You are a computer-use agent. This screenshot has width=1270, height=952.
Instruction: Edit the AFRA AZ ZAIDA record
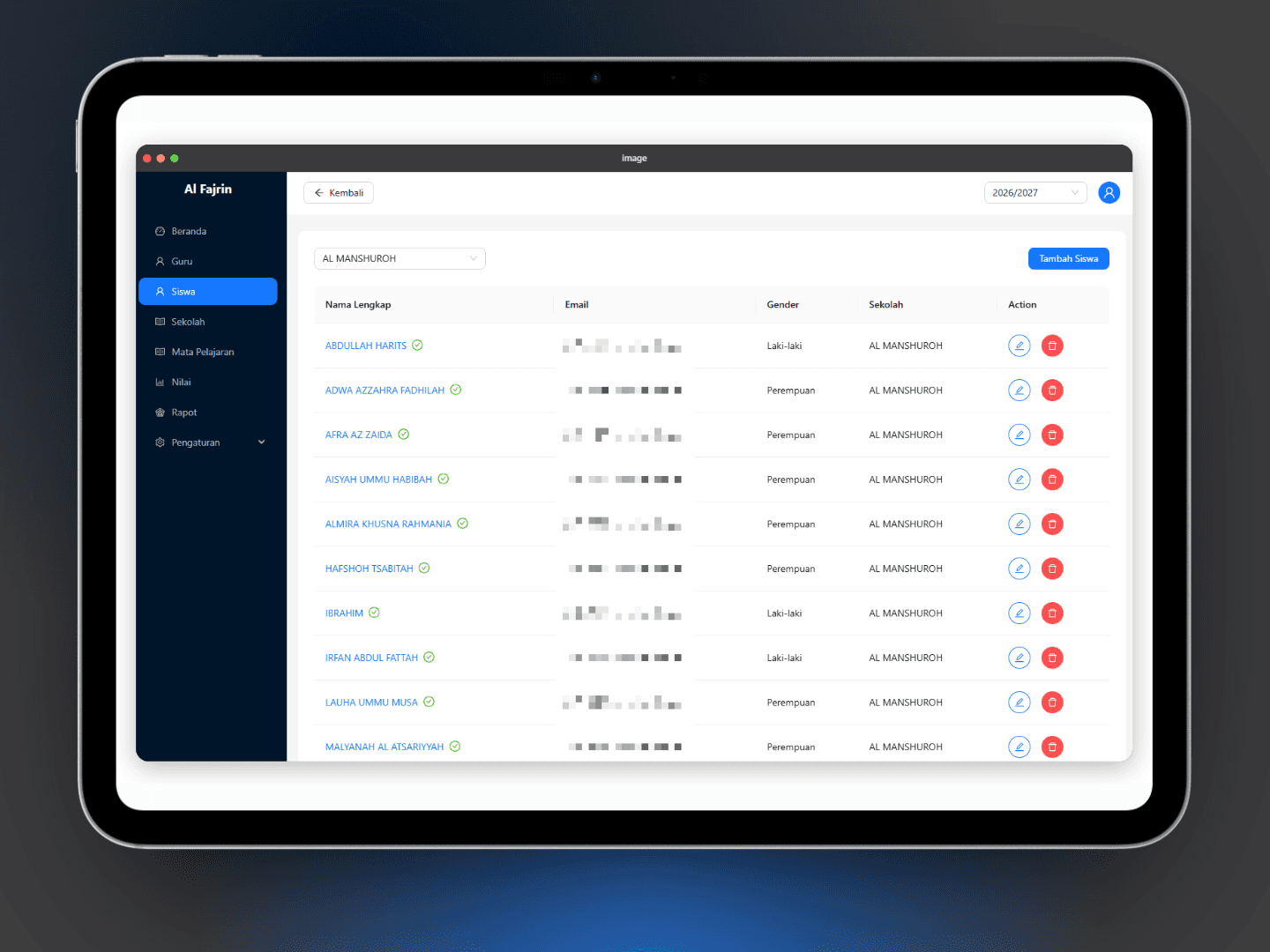pyautogui.click(x=1019, y=435)
